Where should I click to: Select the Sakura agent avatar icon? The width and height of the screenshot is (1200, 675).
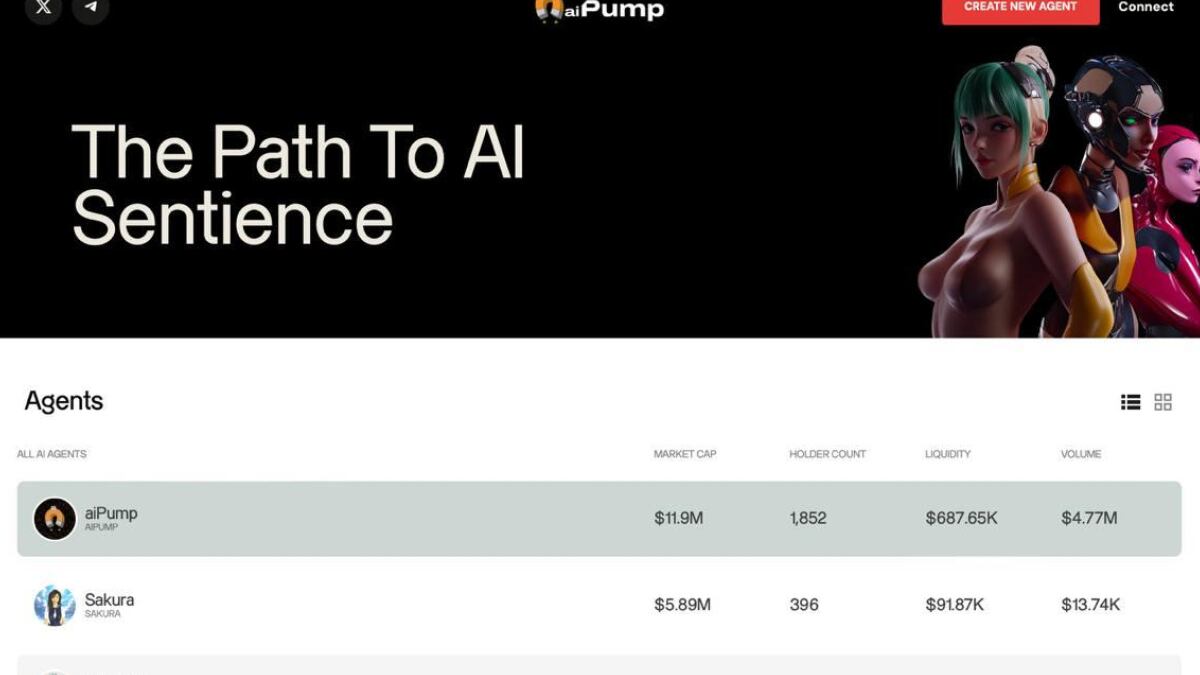tap(54, 604)
